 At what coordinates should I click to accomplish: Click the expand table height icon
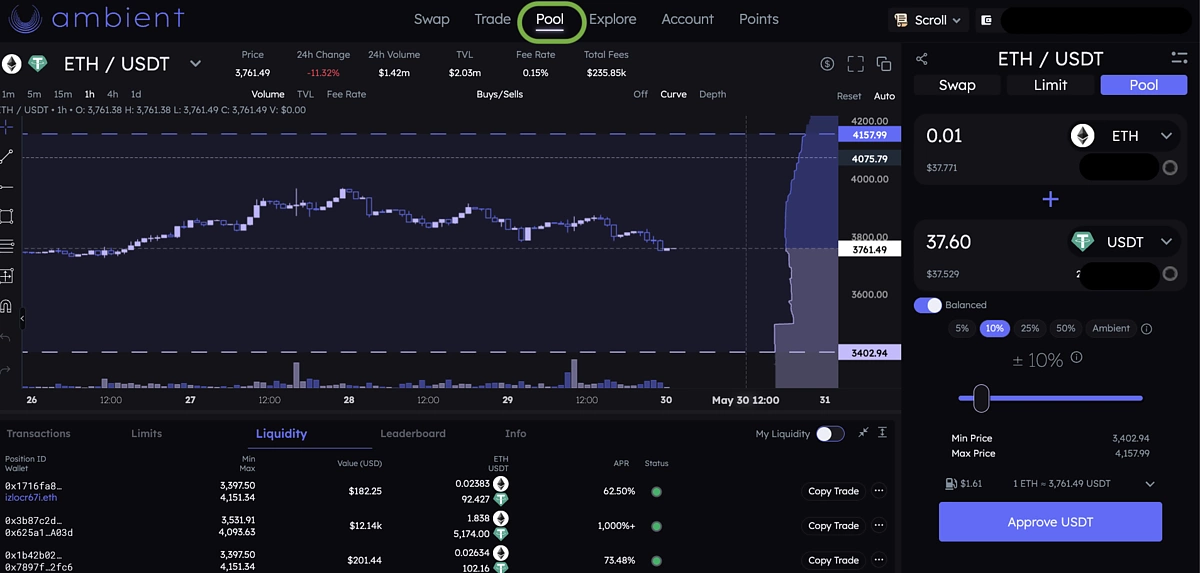coord(883,432)
